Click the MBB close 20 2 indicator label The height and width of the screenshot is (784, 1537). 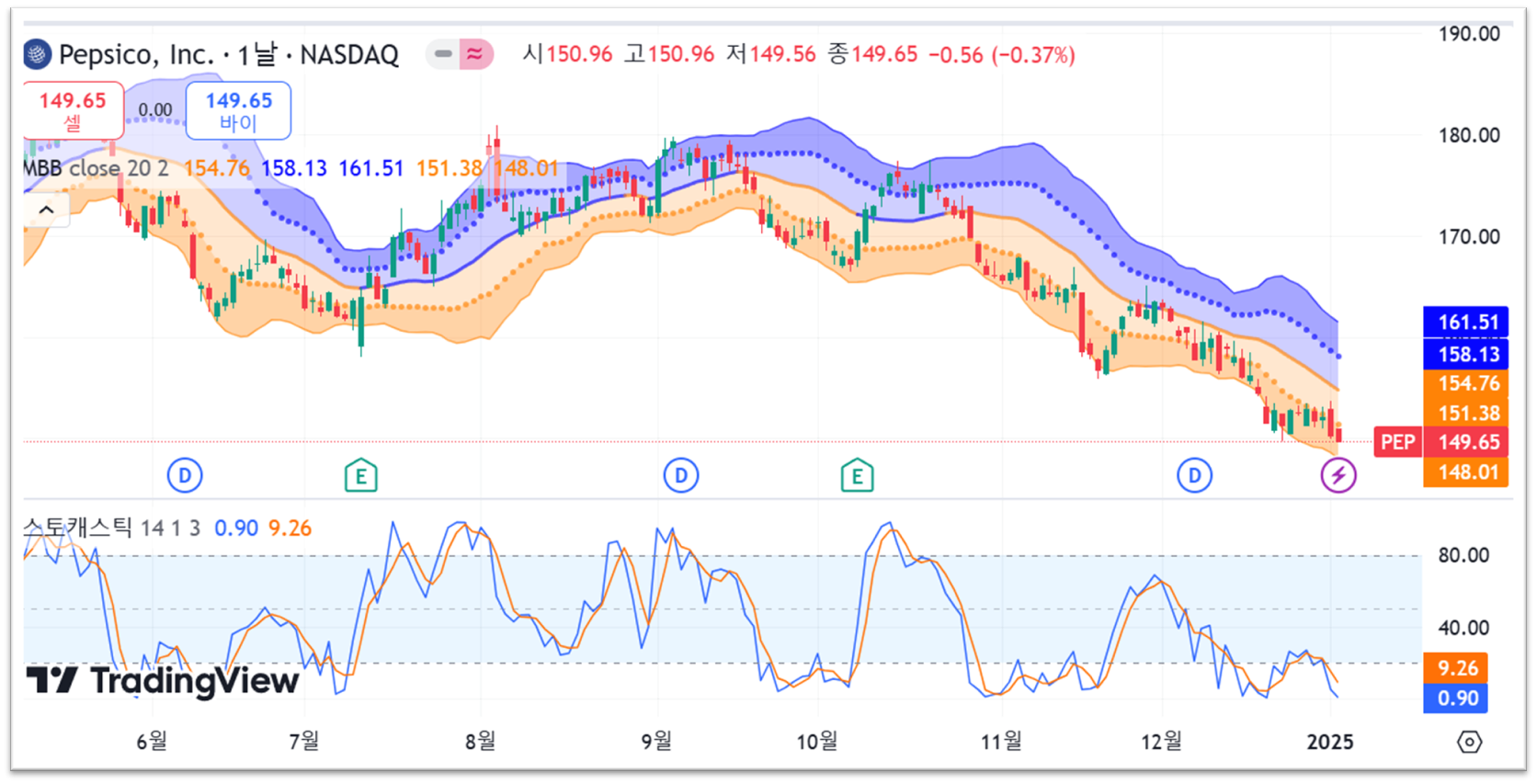click(96, 168)
